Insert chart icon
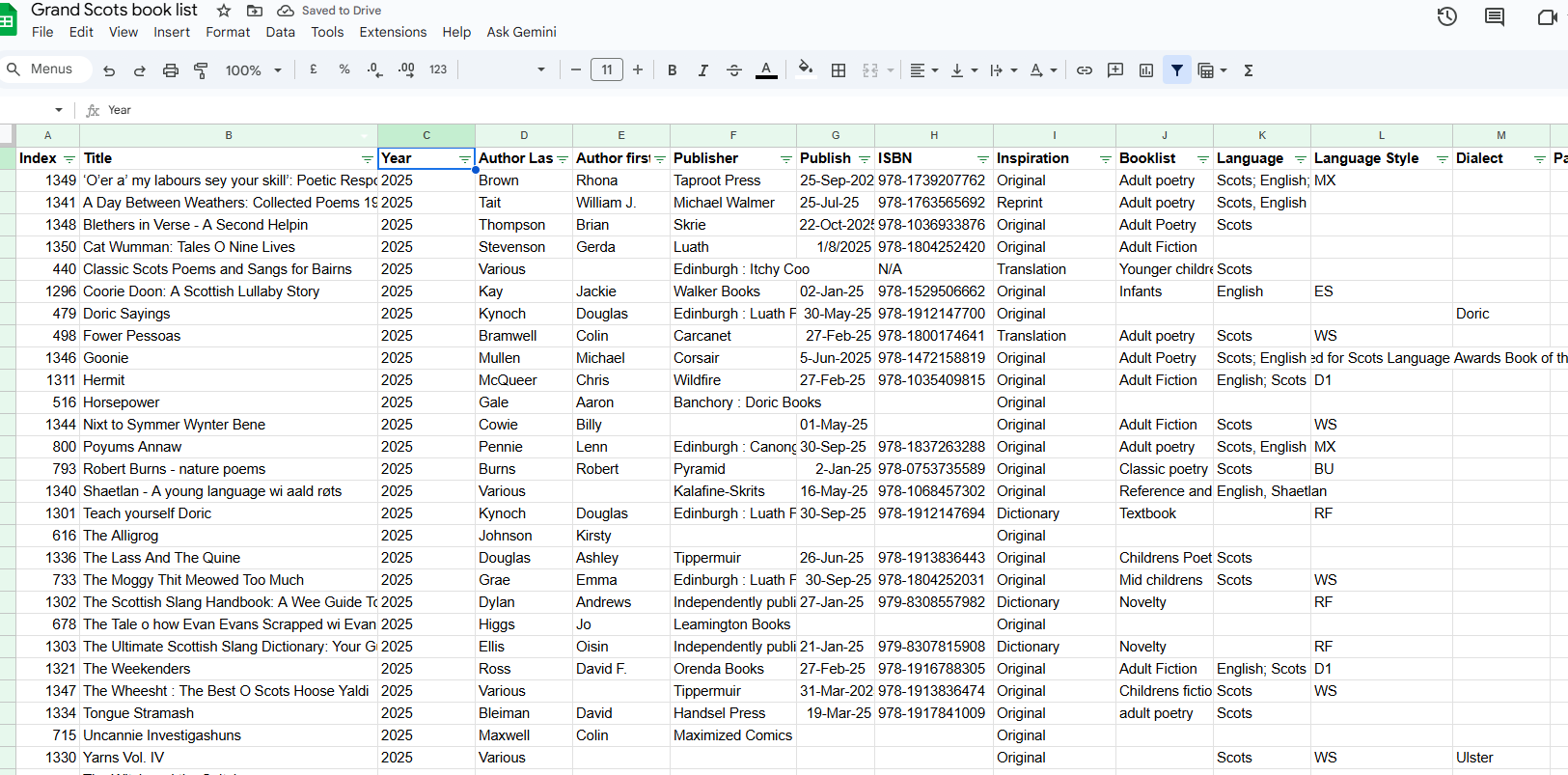 (1146, 70)
